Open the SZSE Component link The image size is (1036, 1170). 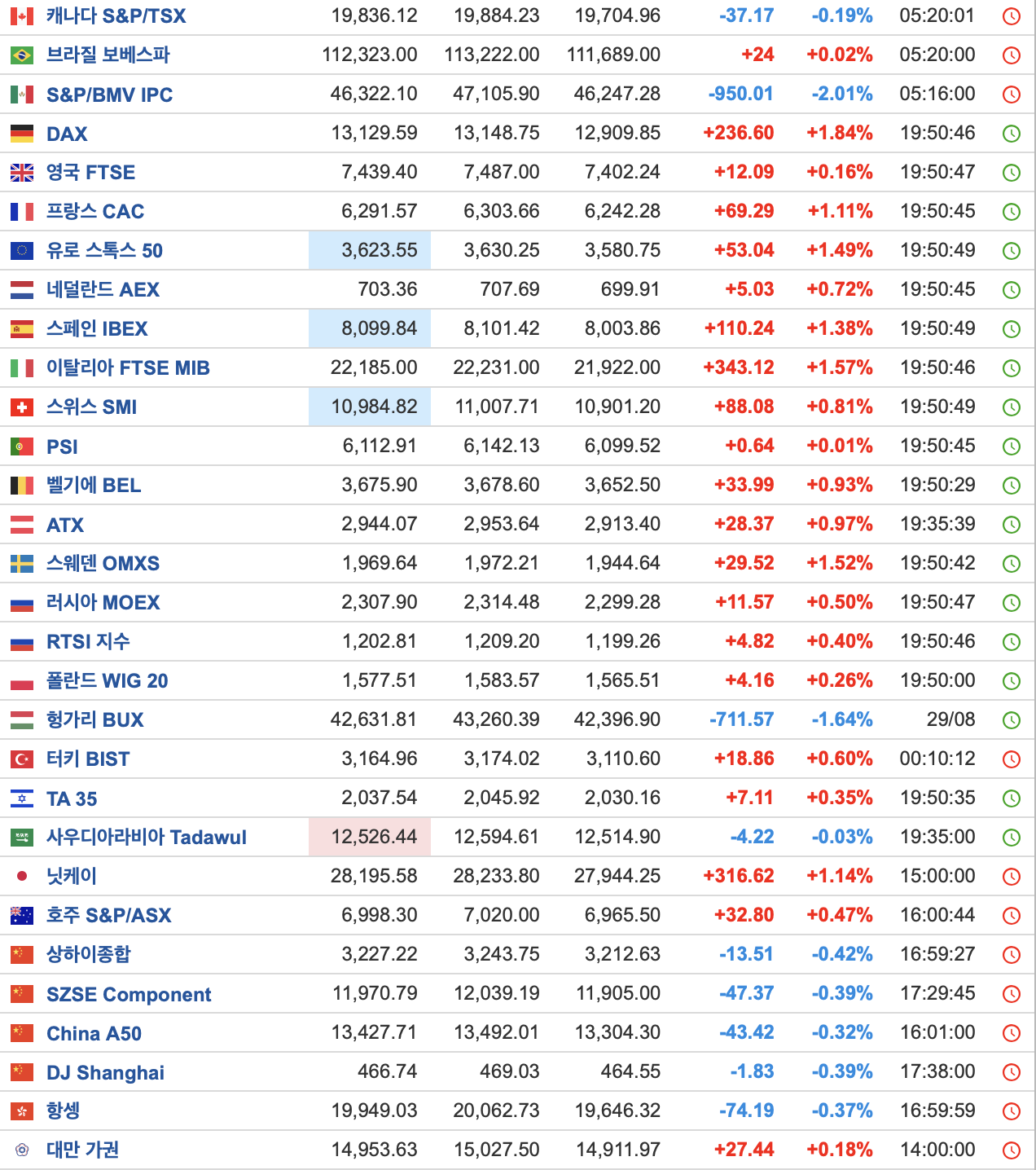click(129, 994)
